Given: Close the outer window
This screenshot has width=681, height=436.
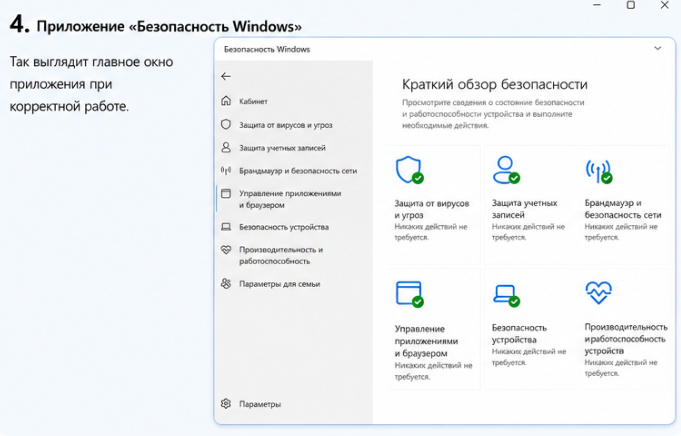Looking at the screenshot, I should (664, 5).
